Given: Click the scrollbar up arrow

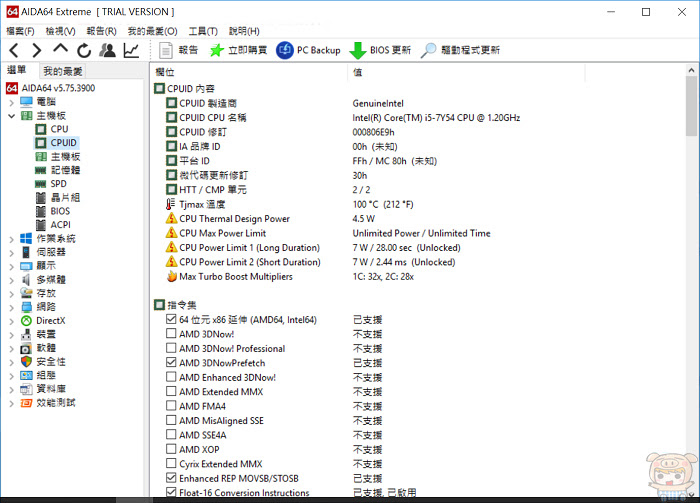Looking at the screenshot, I should [691, 70].
